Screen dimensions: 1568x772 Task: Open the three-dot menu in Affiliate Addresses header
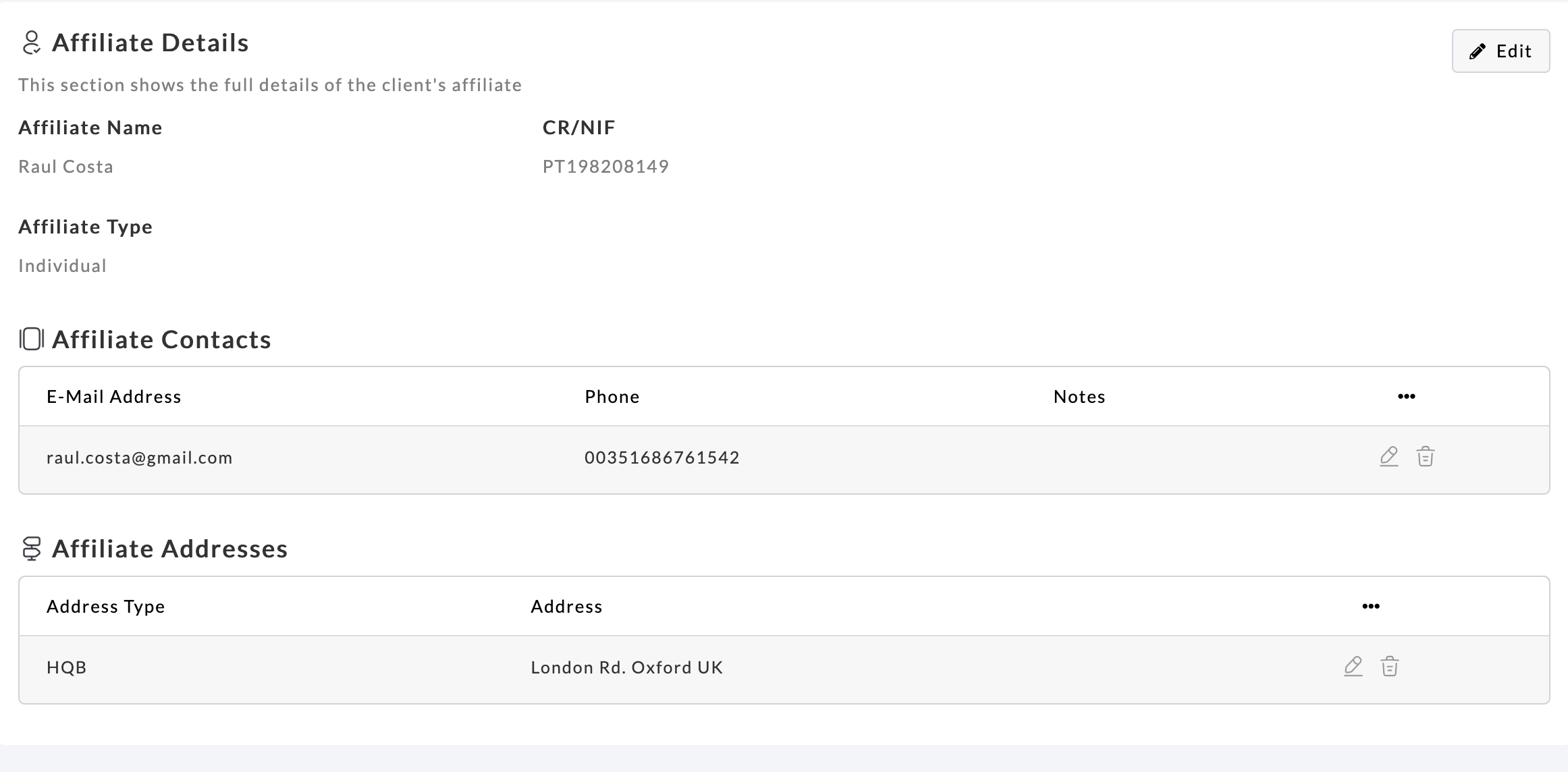coord(1370,607)
